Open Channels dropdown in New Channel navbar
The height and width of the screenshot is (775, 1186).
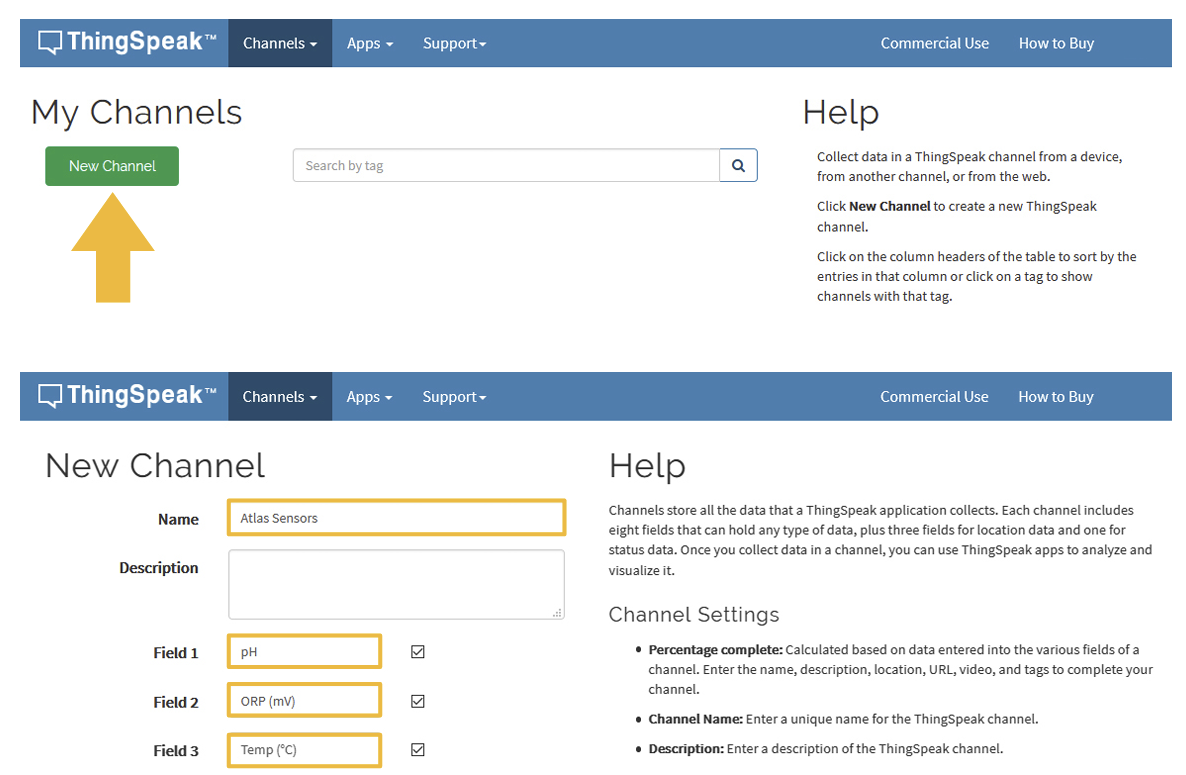point(280,396)
